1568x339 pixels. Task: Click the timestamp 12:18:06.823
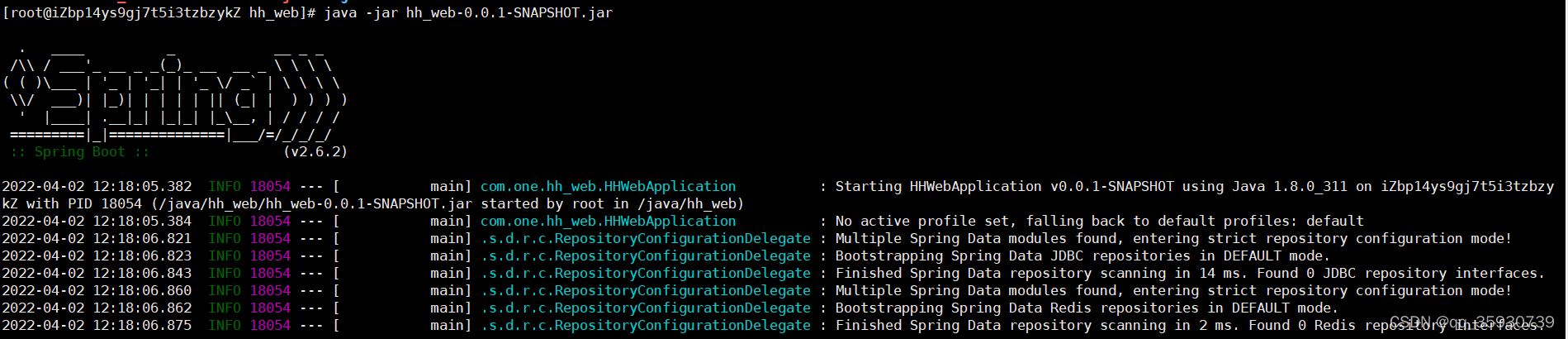tap(142, 256)
